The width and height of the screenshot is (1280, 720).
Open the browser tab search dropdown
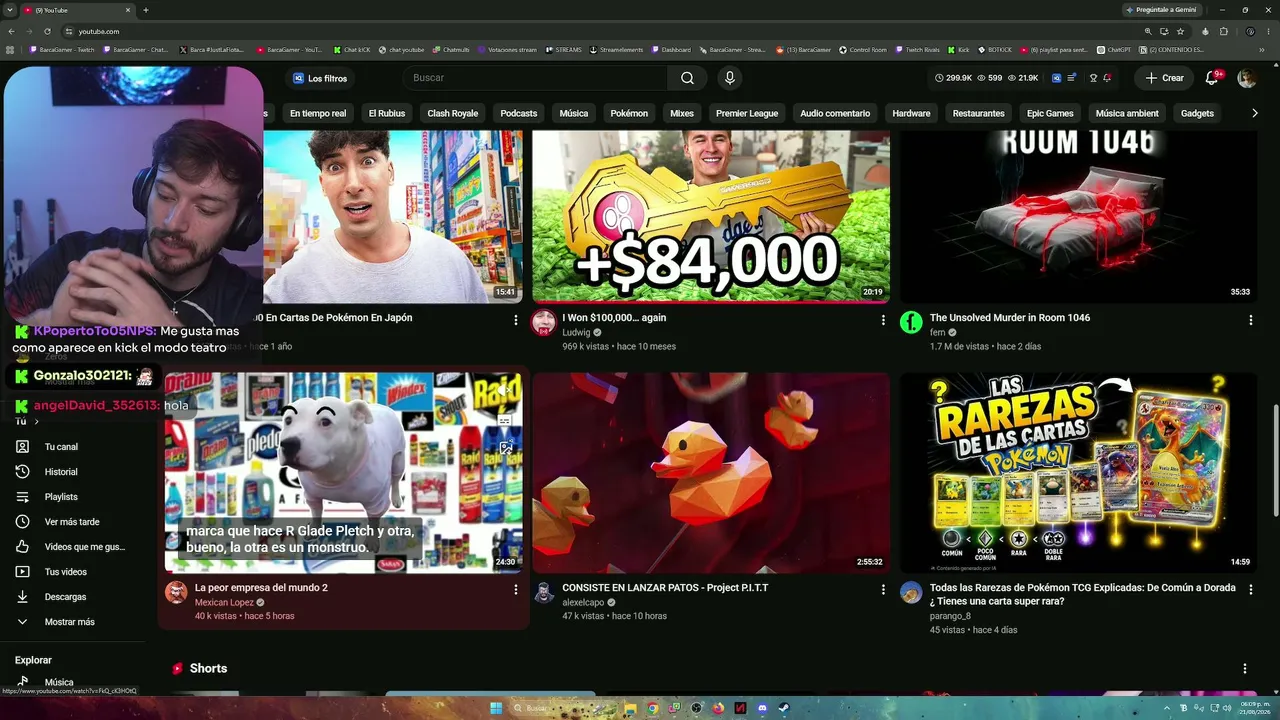pos(10,10)
